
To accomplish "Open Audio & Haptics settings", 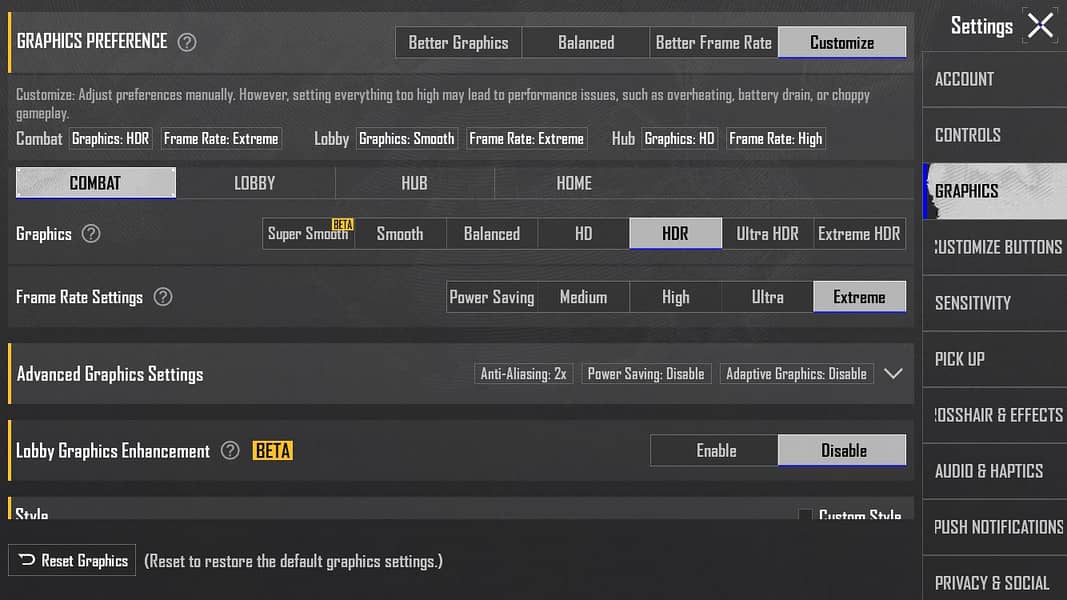I will [x=995, y=471].
